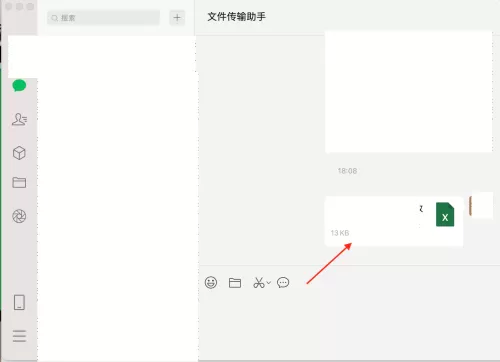Click the 文件传输助手 chat title

[x=237, y=17]
